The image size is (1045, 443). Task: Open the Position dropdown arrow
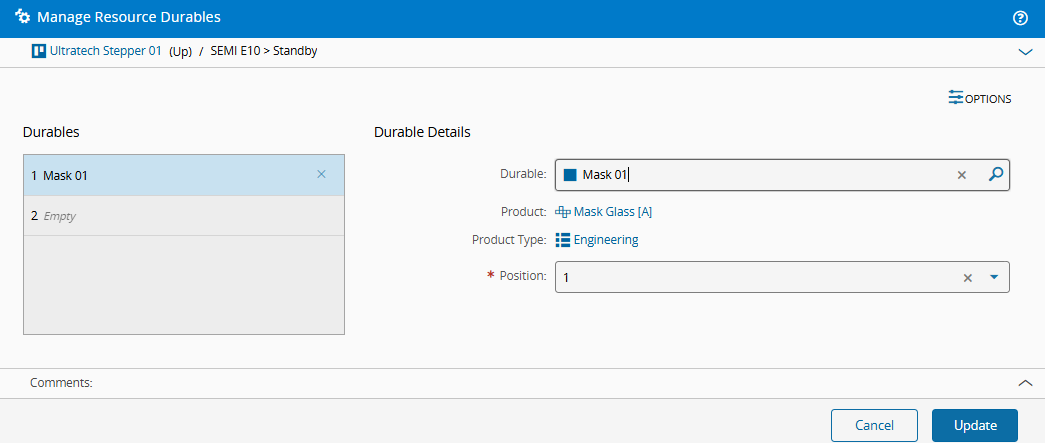tap(994, 277)
